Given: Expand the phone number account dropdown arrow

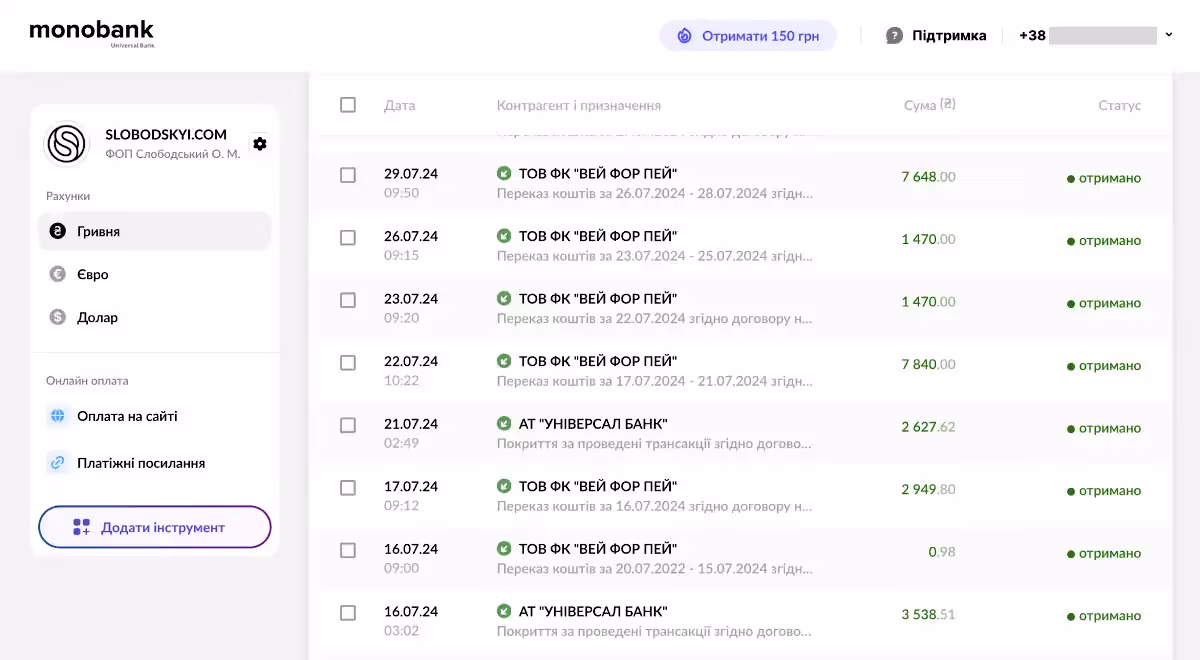Looking at the screenshot, I should click(1169, 36).
